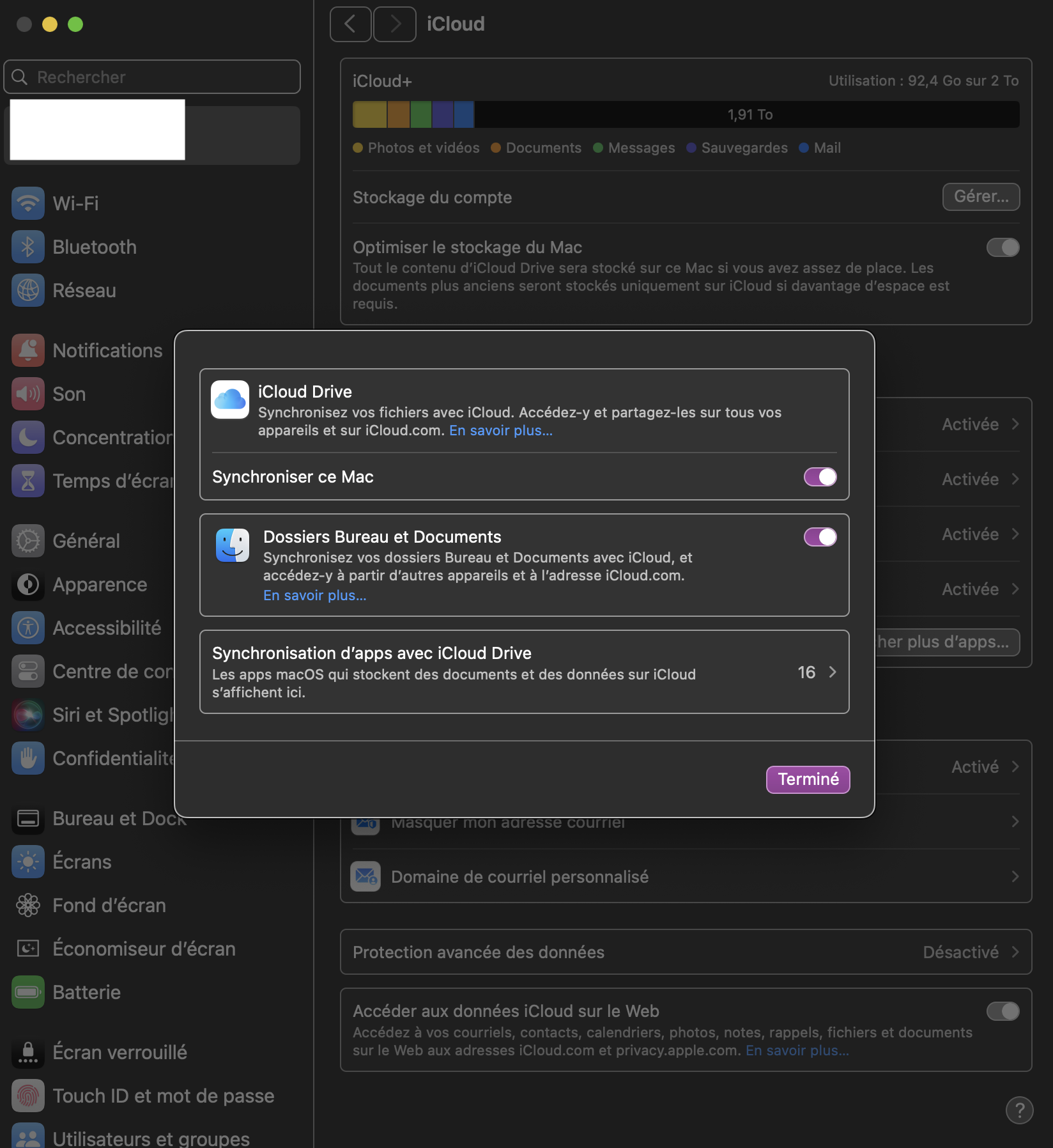Screen dimensions: 1053x1148
Task: Click the back navigation arrow
Action: (x=350, y=24)
